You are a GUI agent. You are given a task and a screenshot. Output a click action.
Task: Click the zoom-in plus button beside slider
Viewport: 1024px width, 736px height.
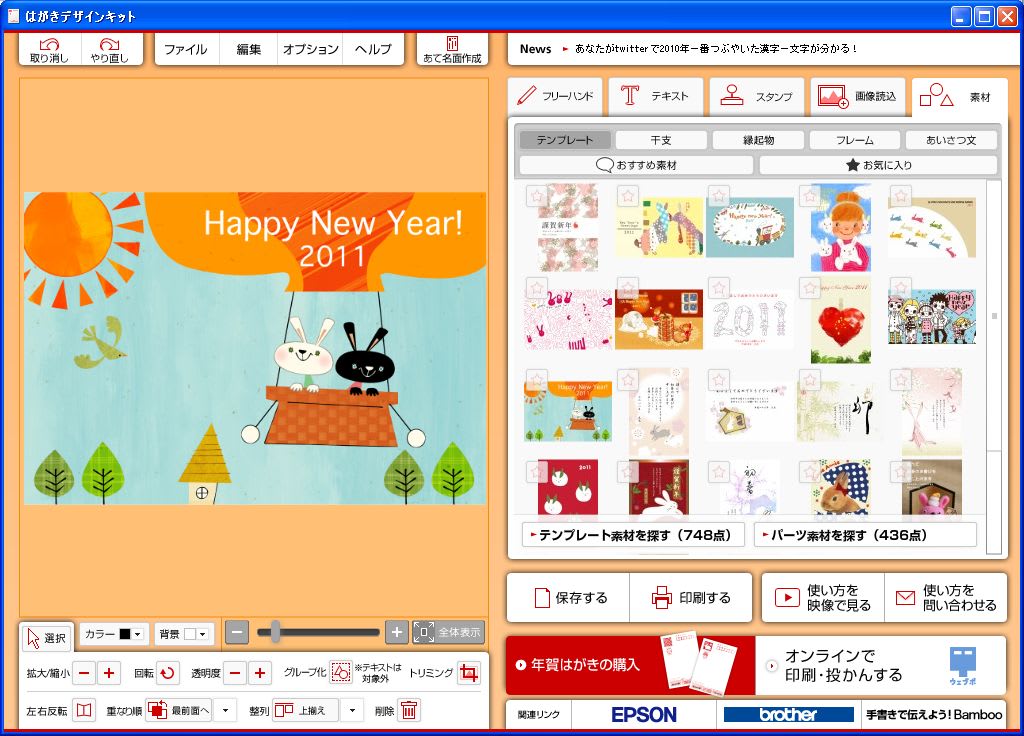tap(397, 632)
